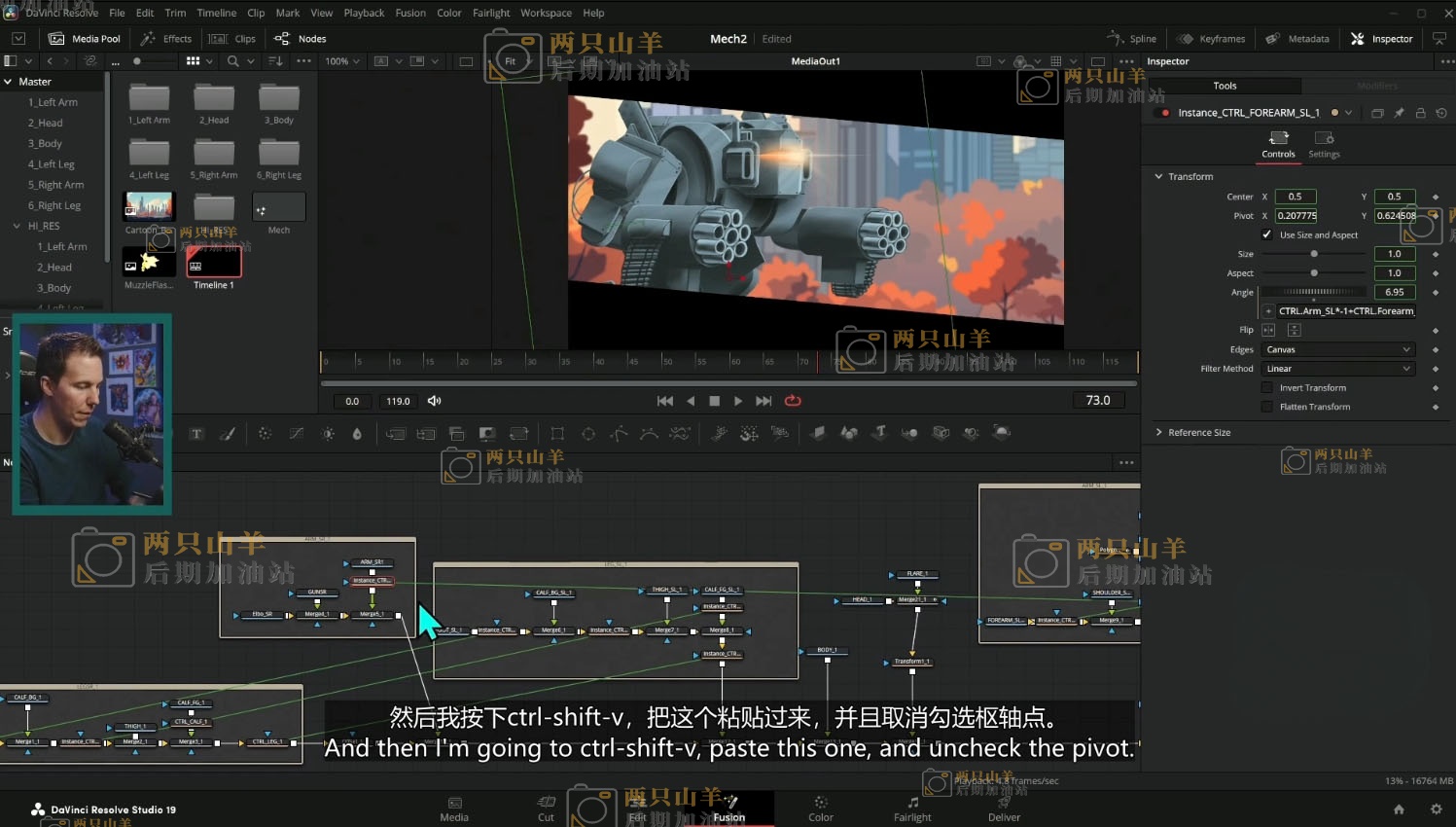The width and height of the screenshot is (1456, 827).
Task: Uncheck Use Size and Aspect
Action: point(1266,234)
